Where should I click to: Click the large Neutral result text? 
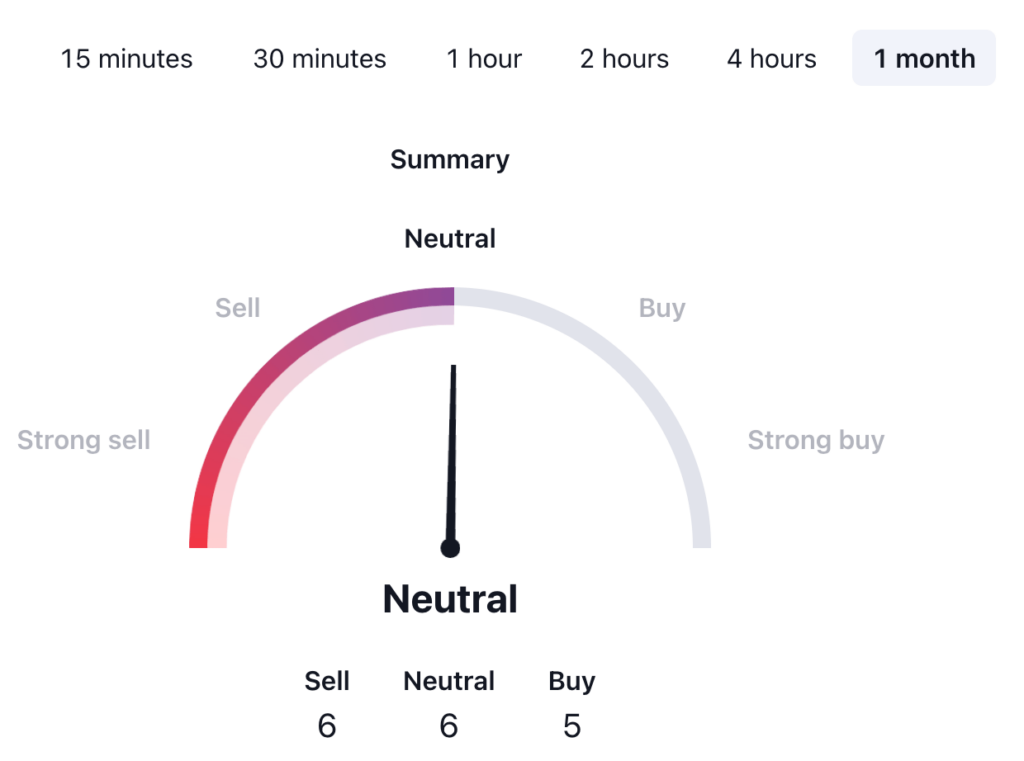(x=450, y=599)
